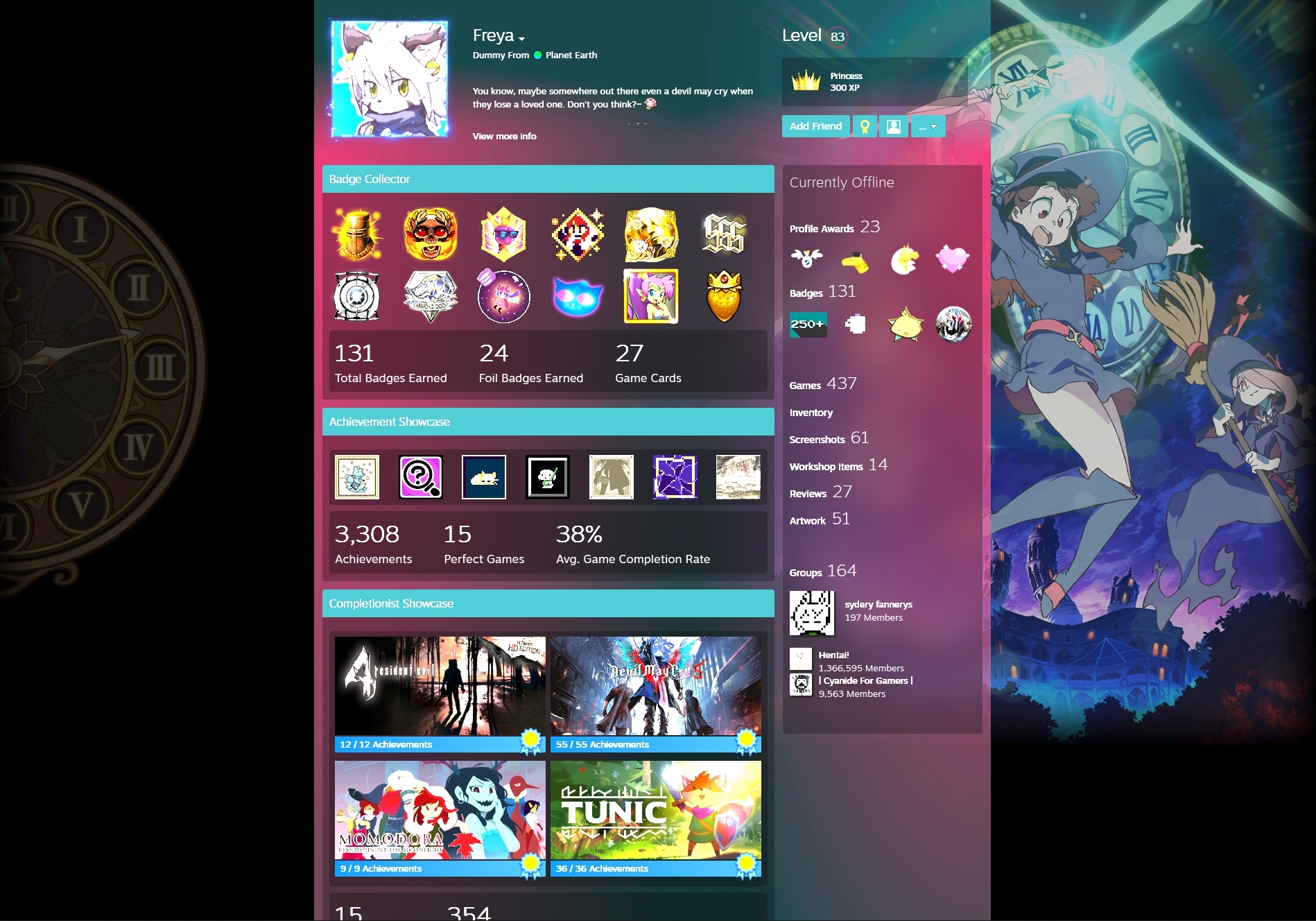Click the profile card icon beside Add Friend
Image resolution: width=1316 pixels, height=921 pixels.
(x=894, y=126)
